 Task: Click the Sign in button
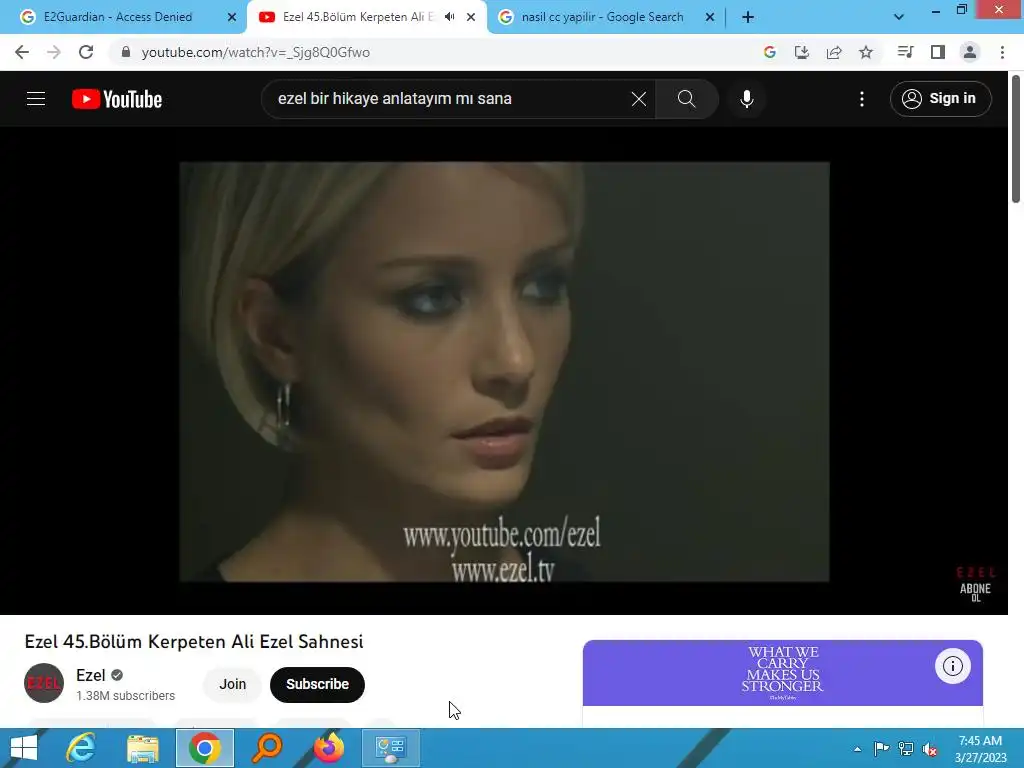coord(940,99)
